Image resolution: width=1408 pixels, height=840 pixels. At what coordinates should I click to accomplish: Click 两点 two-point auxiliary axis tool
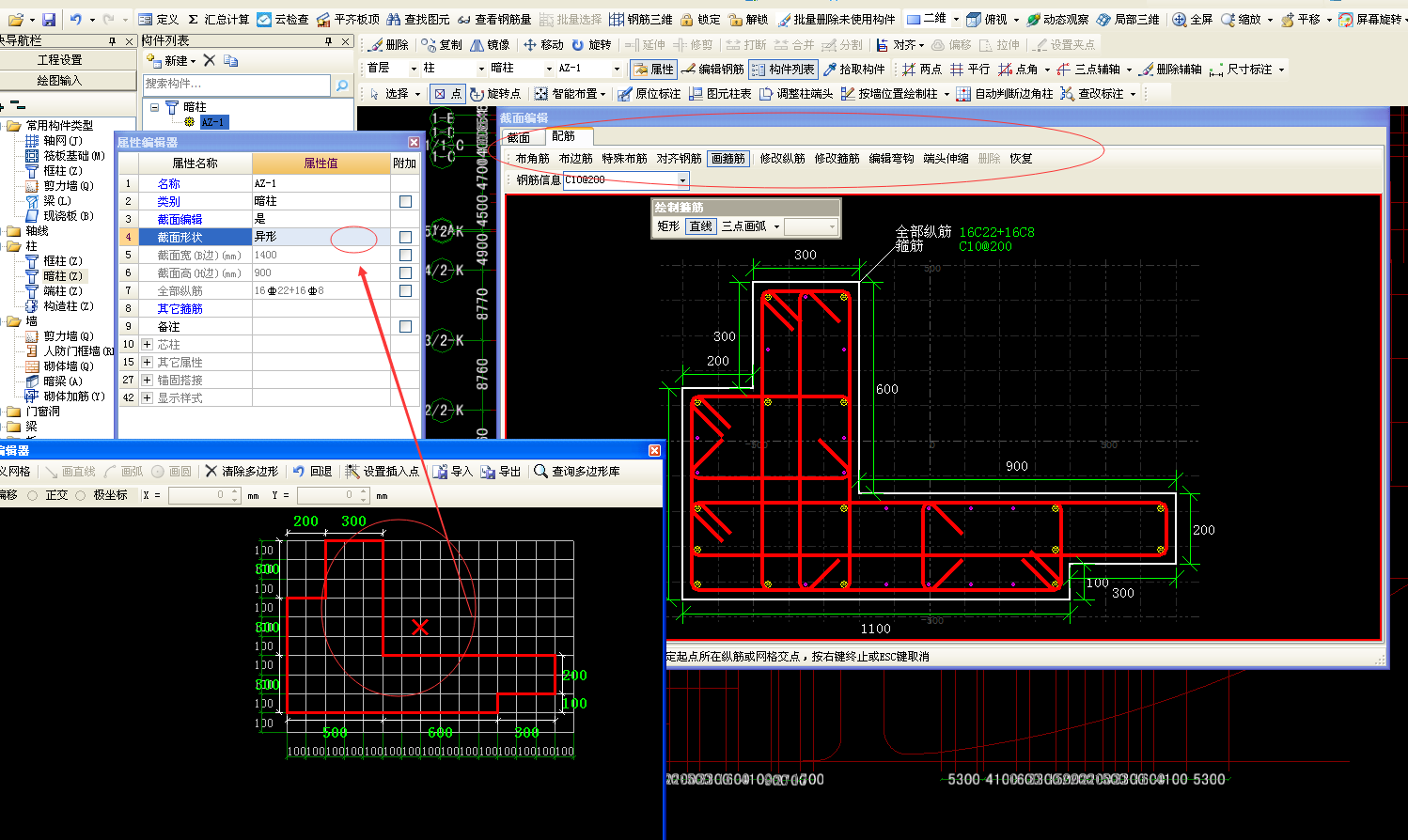921,69
